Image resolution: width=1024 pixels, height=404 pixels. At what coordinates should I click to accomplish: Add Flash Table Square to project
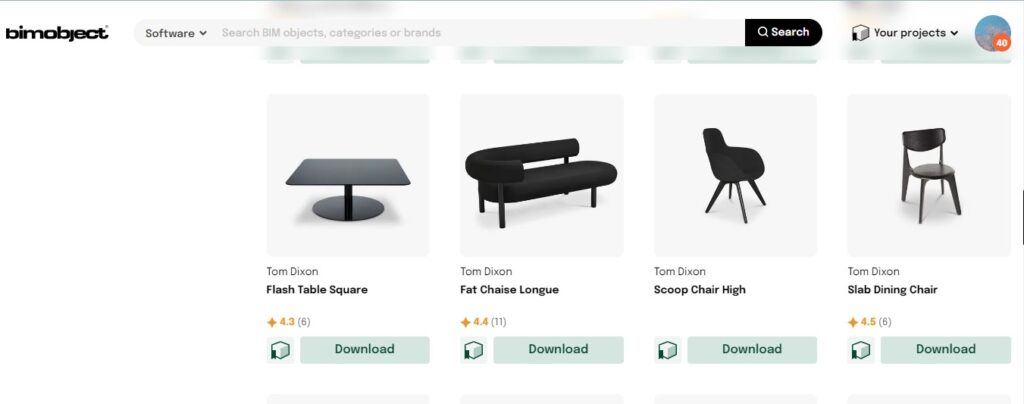[x=280, y=350]
